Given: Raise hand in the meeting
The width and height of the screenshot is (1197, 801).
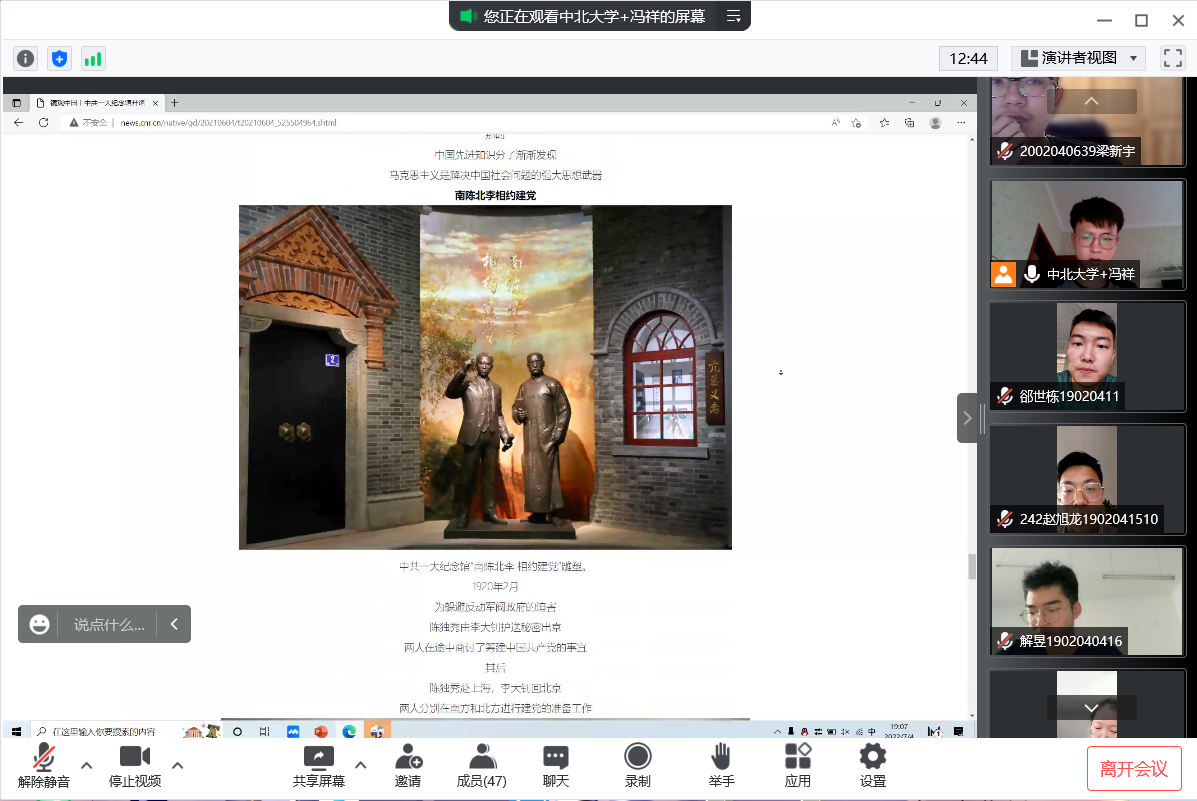Looking at the screenshot, I should [x=721, y=766].
